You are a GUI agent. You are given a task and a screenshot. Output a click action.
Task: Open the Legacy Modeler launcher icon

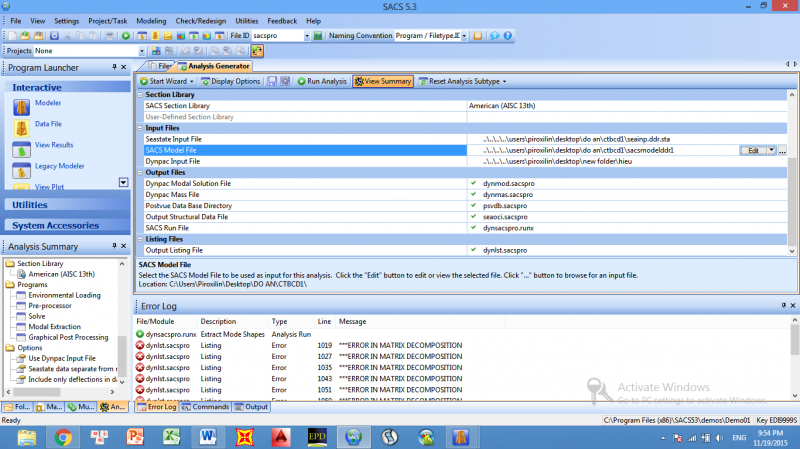[x=21, y=170]
